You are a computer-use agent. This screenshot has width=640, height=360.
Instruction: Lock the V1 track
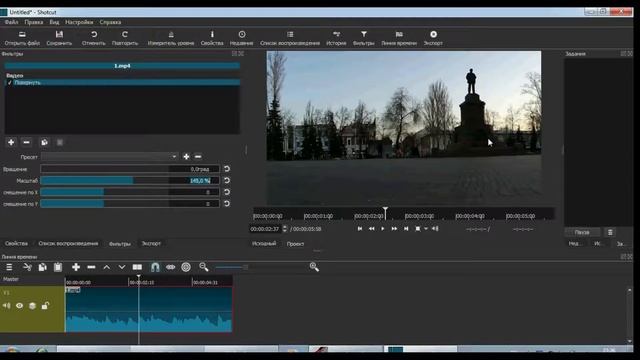coord(45,305)
